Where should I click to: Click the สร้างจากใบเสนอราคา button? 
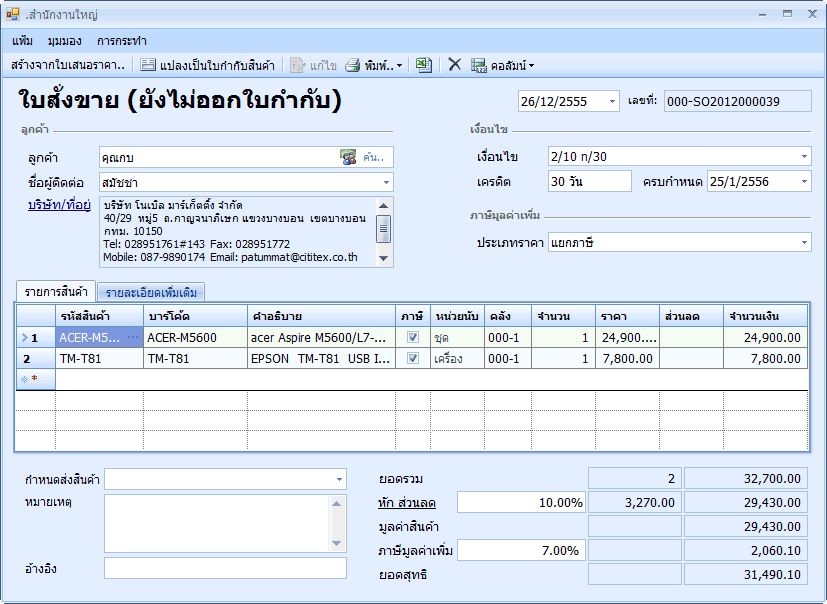pos(68,65)
